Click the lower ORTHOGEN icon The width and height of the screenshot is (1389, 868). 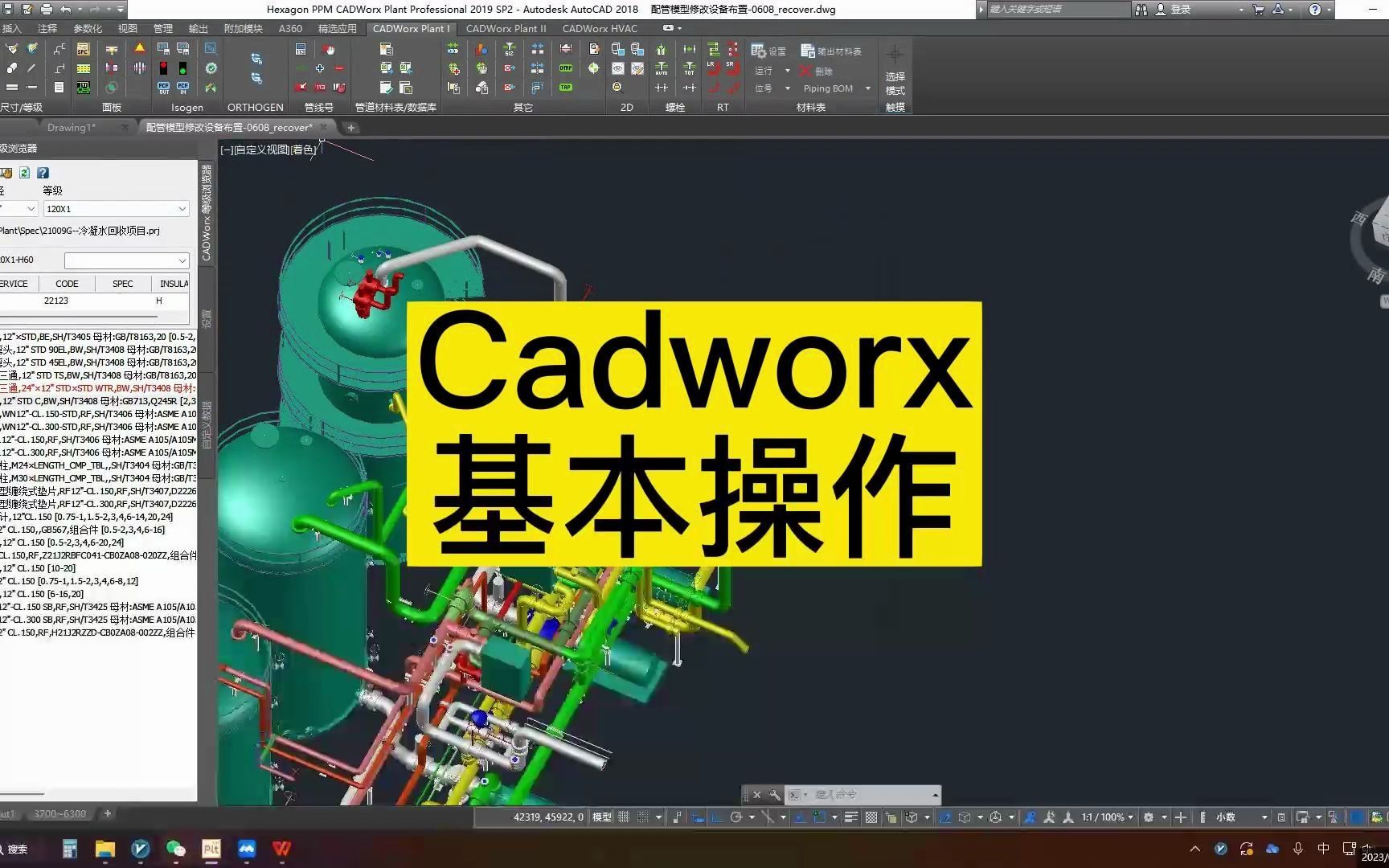point(256,78)
